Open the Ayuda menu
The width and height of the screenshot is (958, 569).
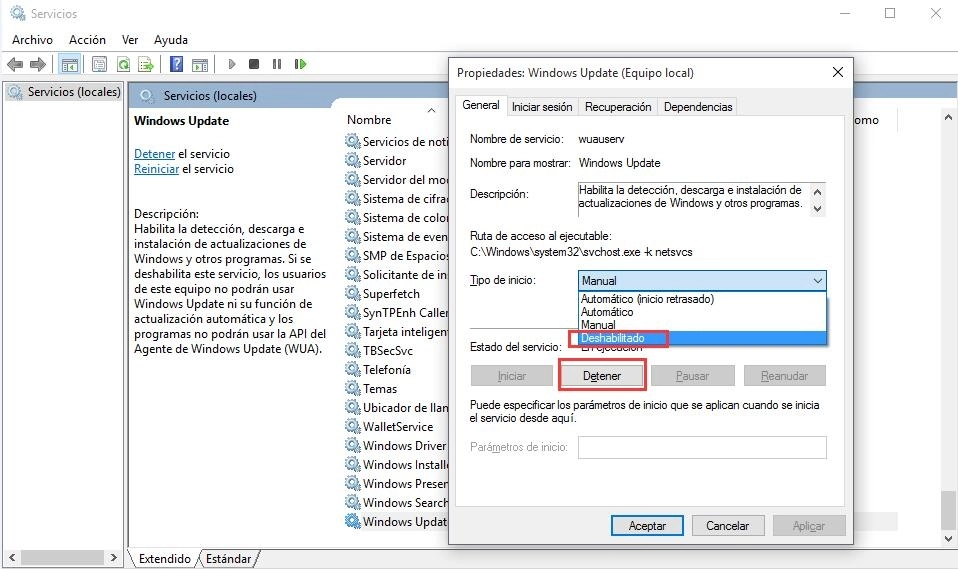170,40
